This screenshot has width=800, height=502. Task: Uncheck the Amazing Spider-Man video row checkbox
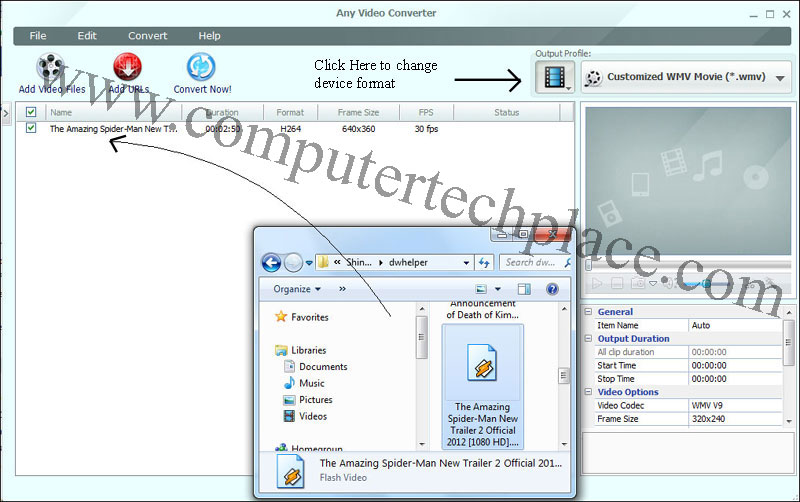[31, 128]
